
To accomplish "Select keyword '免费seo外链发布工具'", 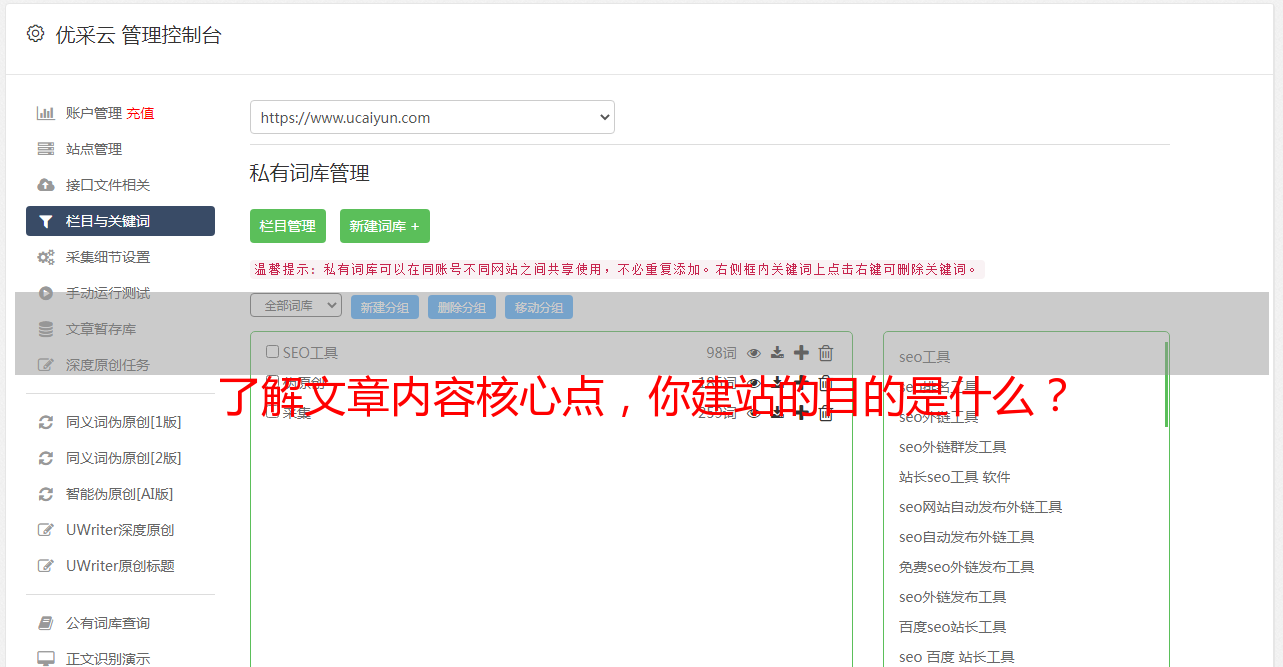I will coord(967,567).
